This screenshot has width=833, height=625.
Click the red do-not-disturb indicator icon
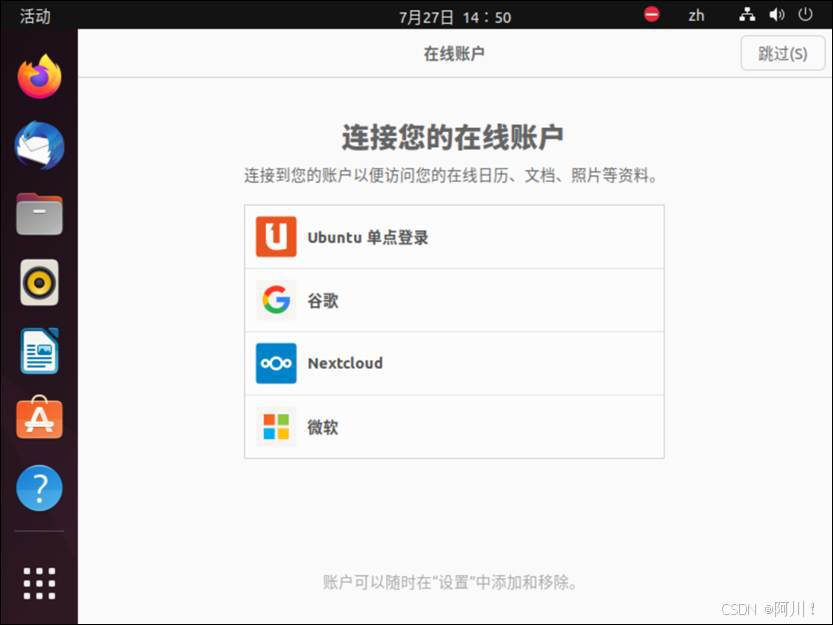pyautogui.click(x=652, y=14)
